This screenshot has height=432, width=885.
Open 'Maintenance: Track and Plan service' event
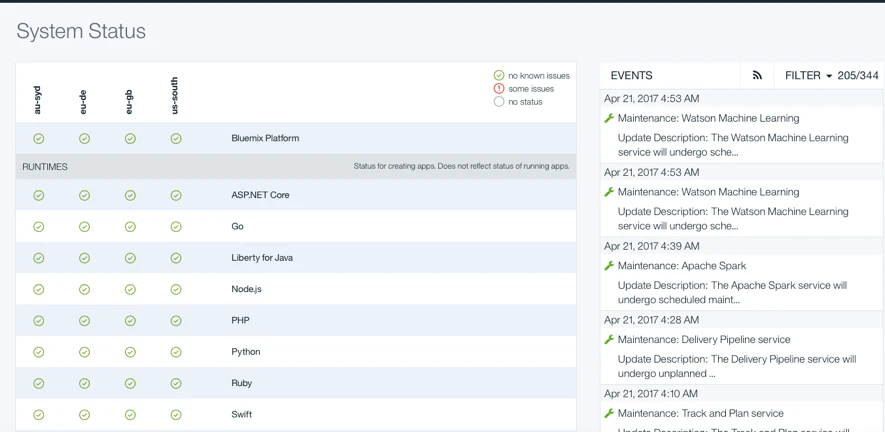700,413
